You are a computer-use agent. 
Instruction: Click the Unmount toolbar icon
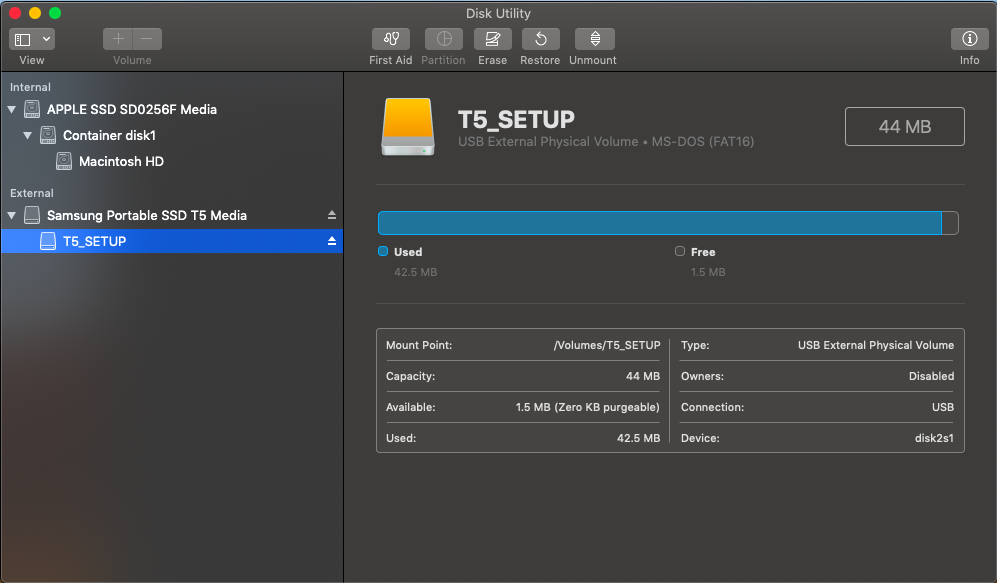(594, 39)
